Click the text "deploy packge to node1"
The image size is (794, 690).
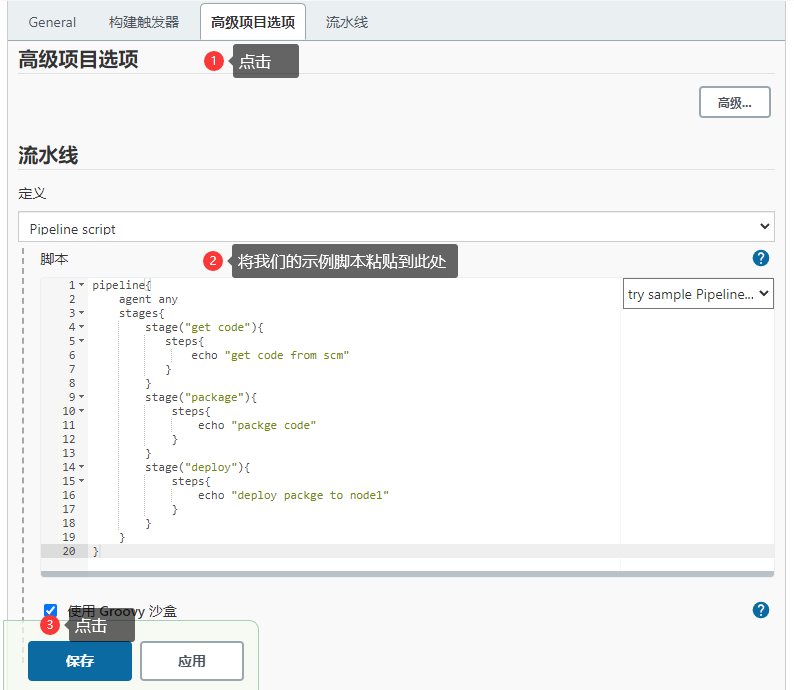pyautogui.click(x=310, y=495)
